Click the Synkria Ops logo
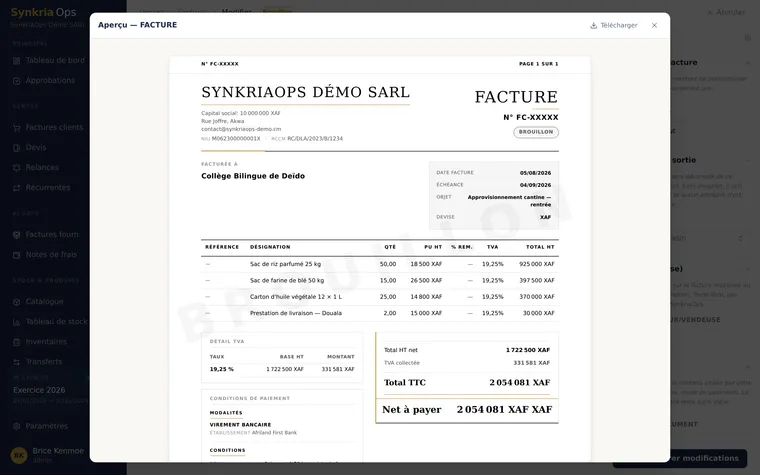The height and width of the screenshot is (475, 760). (43, 12)
